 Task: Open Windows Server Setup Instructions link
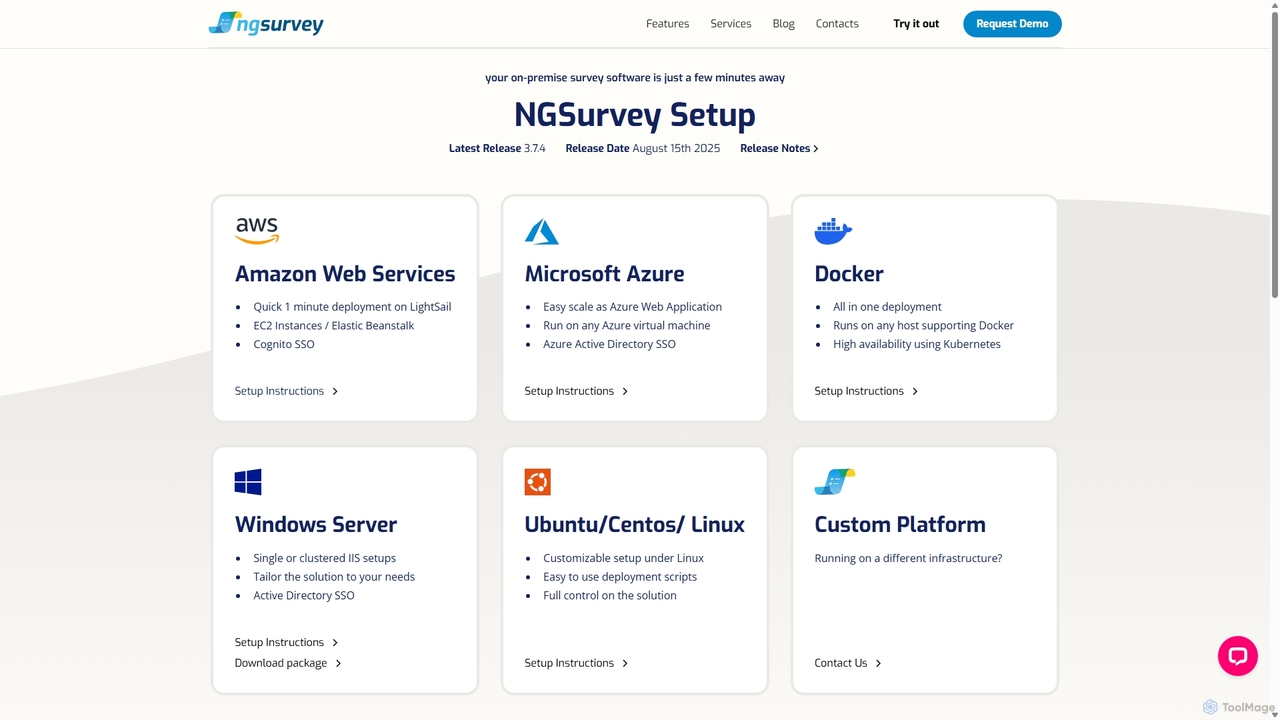click(279, 642)
